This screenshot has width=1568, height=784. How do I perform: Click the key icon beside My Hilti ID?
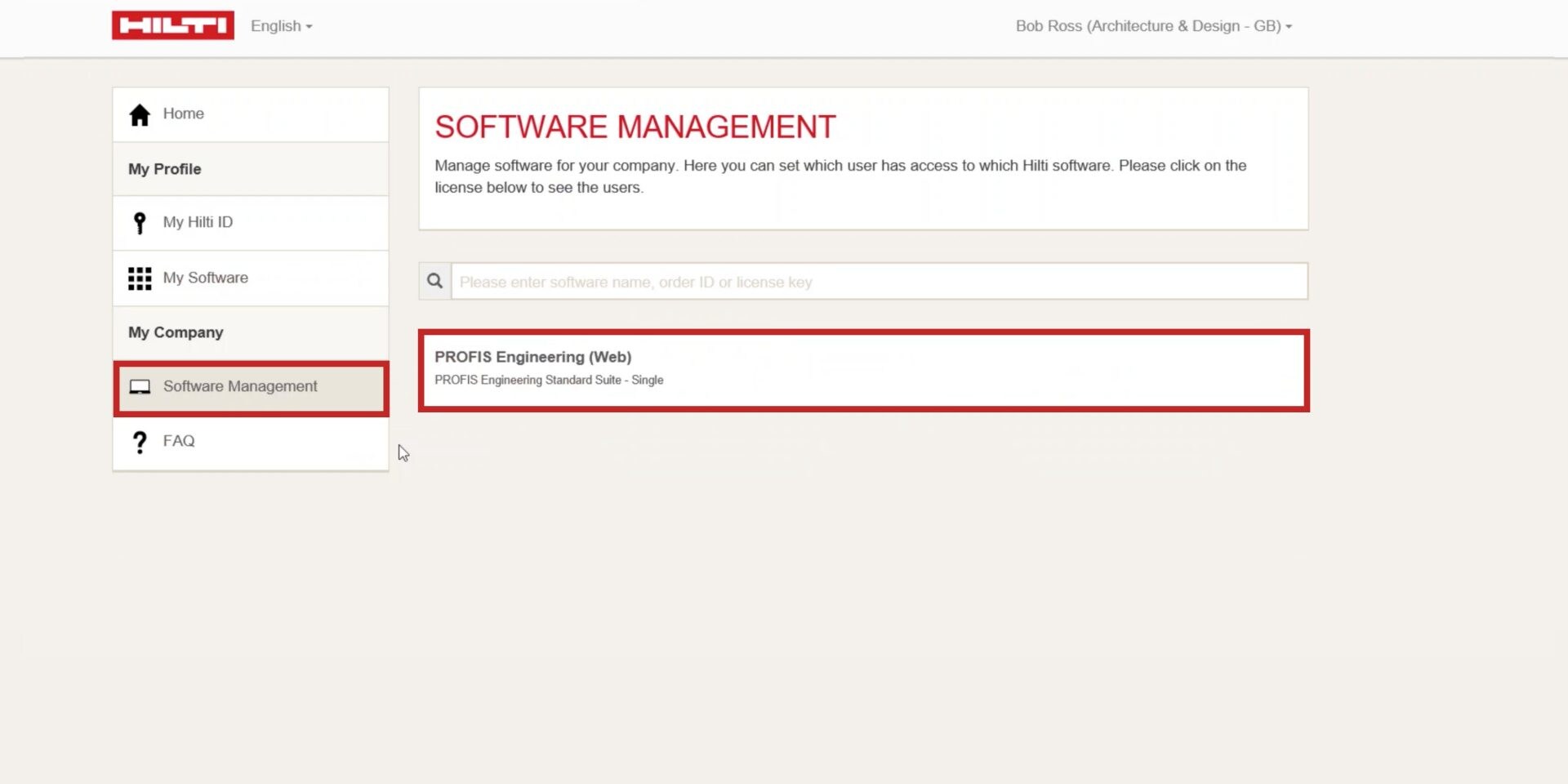140,222
